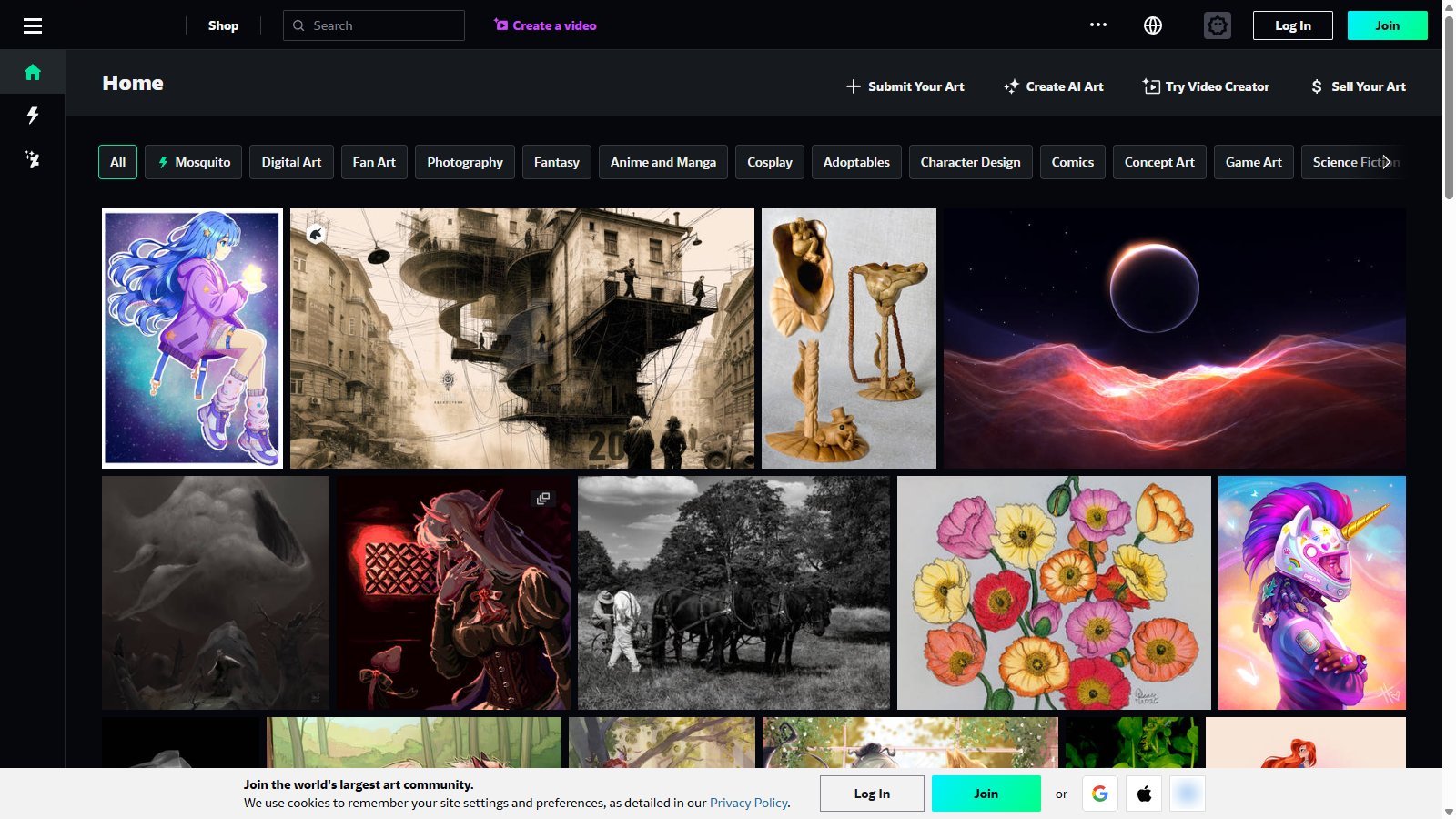Screen dimensions: 1456x819
Task: Go to Home via sidebar house icon
Action: tap(33, 72)
